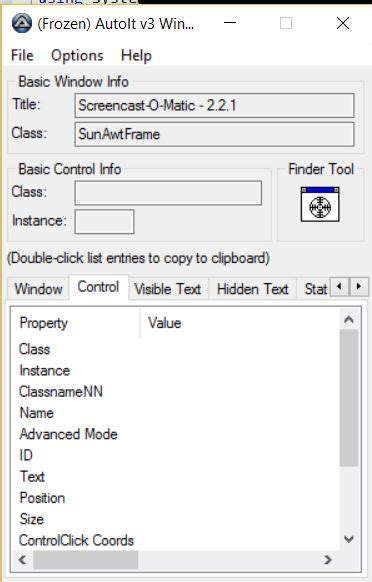Screen dimensions: 372x582
Task: Click the AutoIt logo in title bar
Action: 22,23
